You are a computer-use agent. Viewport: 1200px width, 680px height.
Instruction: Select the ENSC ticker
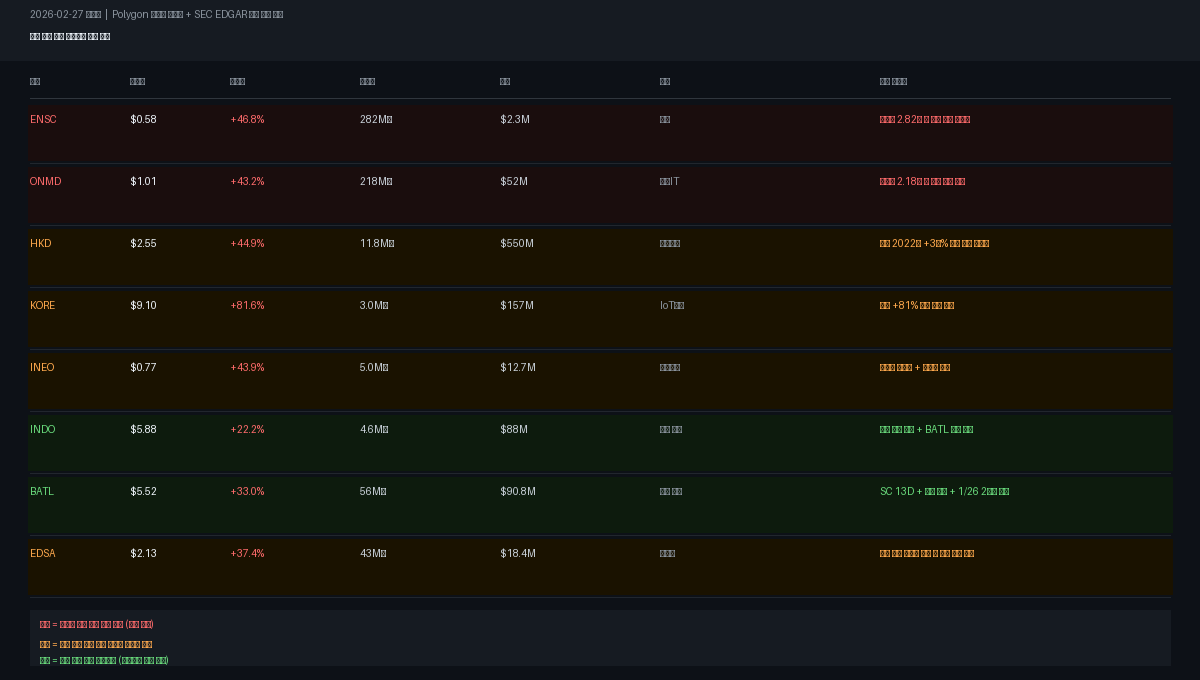pyautogui.click(x=43, y=119)
